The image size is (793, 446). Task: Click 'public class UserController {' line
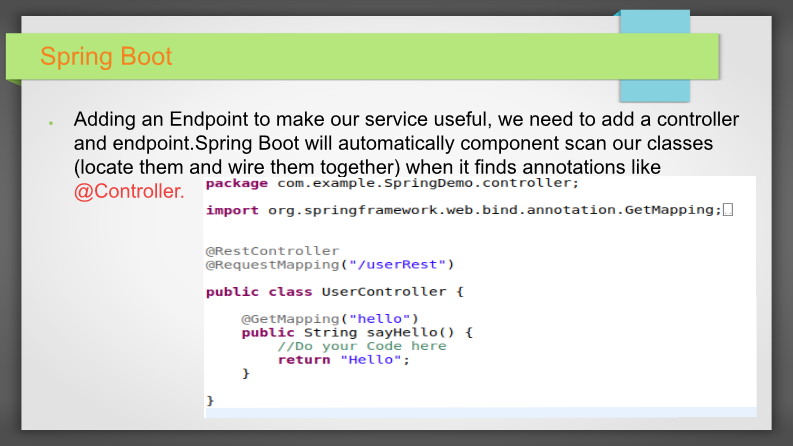pyautogui.click(x=334, y=292)
